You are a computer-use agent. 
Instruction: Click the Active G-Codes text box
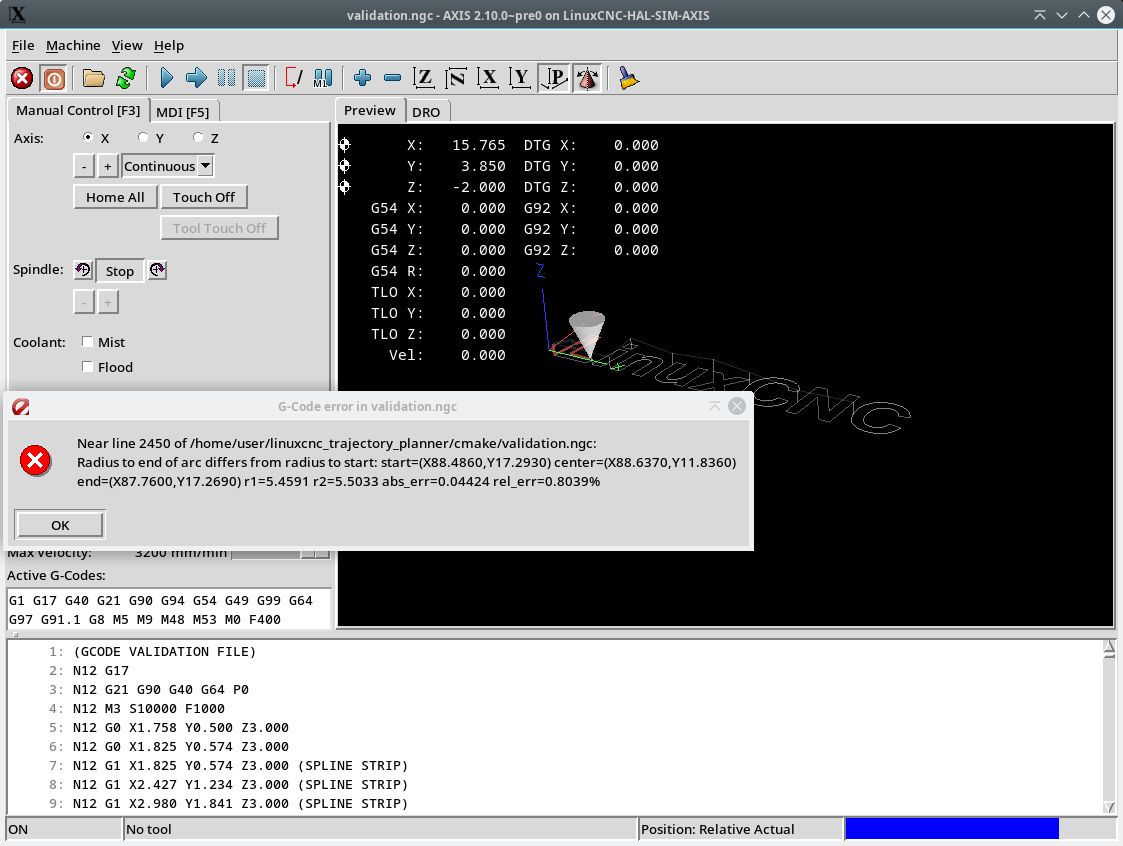coord(169,610)
